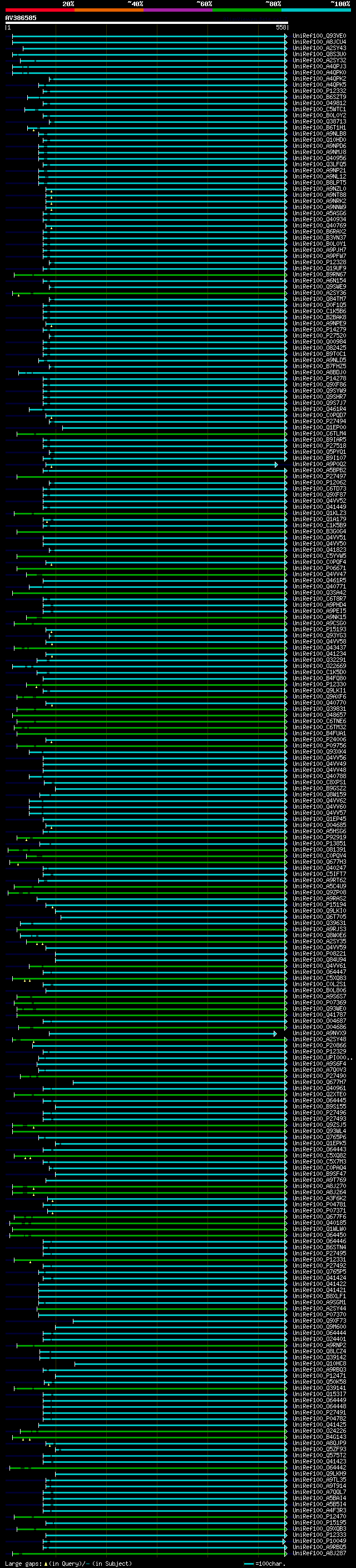Open the UniRef100_P07369 hit label
This screenshot has height=1568, width=356.
pos(319,1002)
